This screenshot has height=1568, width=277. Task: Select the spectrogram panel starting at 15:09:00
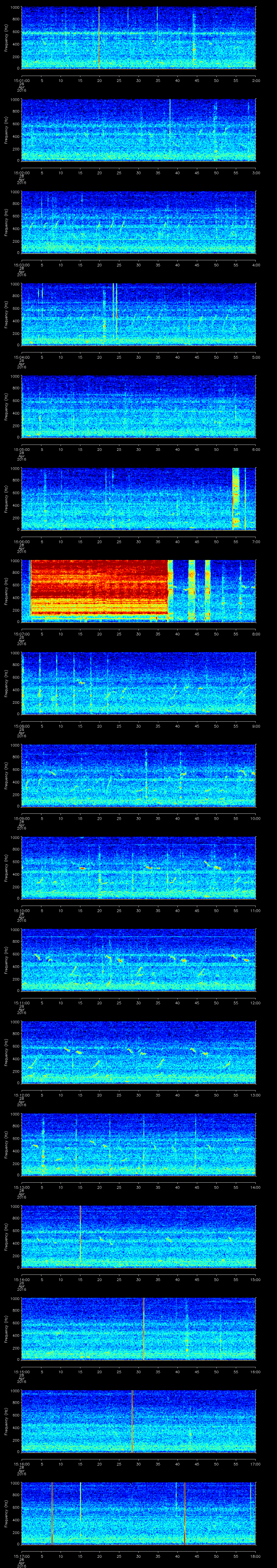(139, 775)
